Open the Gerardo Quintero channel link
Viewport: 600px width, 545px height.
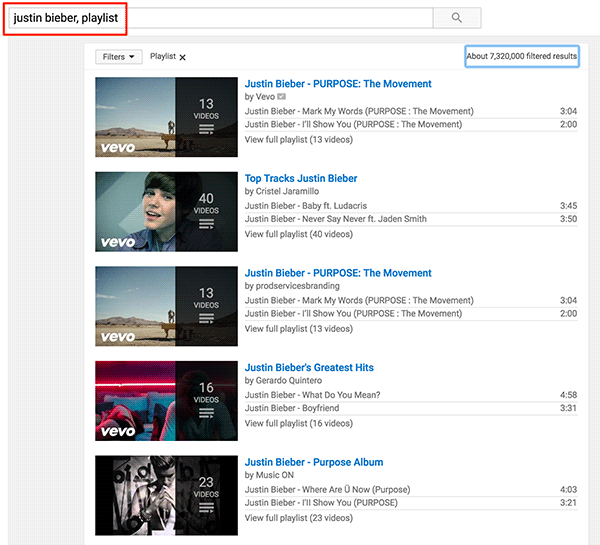tap(289, 380)
